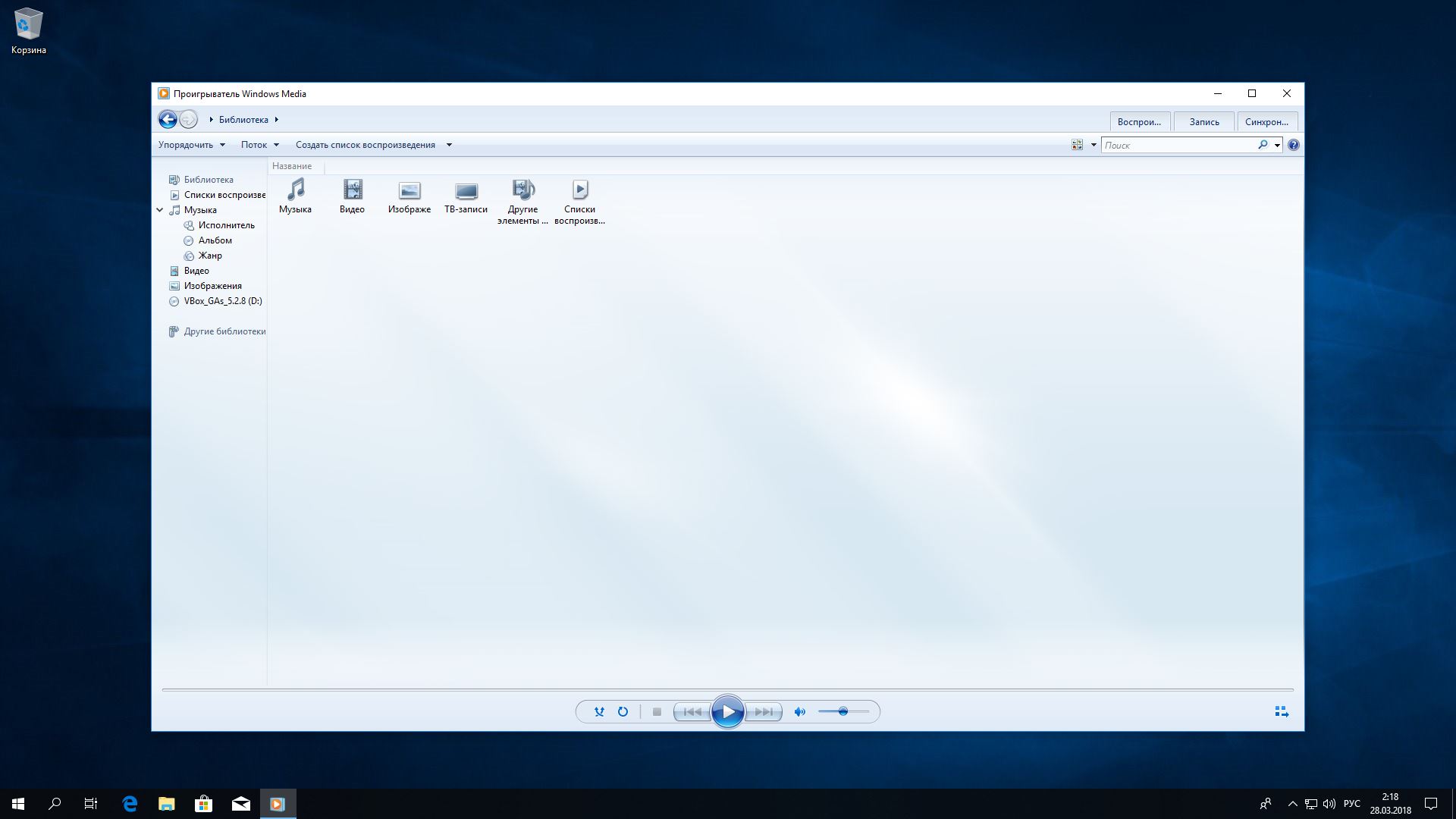Collapse the Музыка tree node
This screenshot has width=1456, height=819.
pos(160,210)
